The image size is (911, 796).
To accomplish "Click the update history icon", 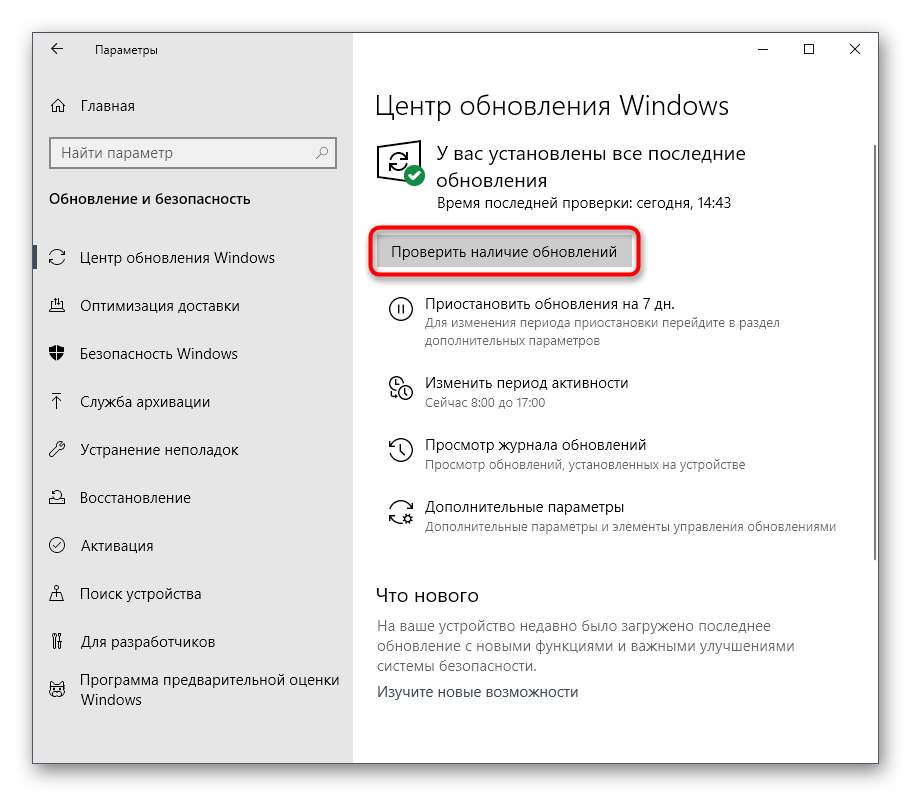I will click(x=400, y=449).
